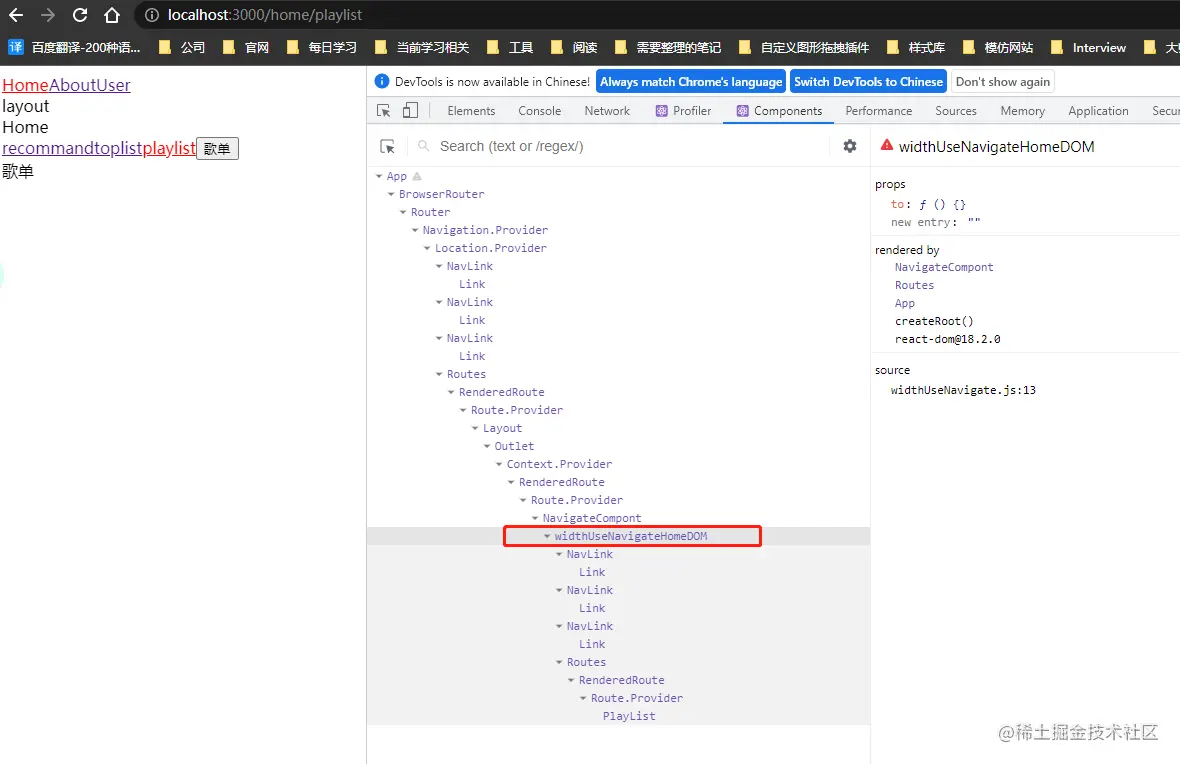1180x764 pixels.
Task: Activate the DevTools inspect element picker icon
Action: coord(384,111)
